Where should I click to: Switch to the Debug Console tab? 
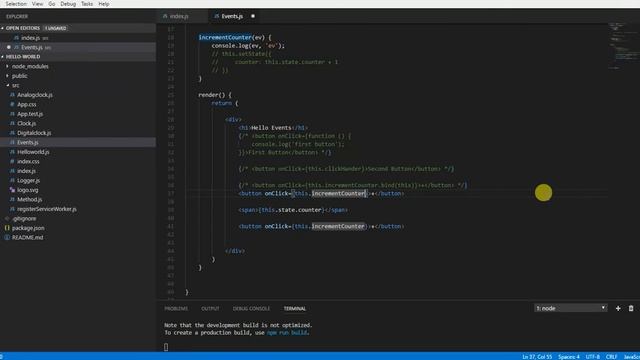[251, 309]
